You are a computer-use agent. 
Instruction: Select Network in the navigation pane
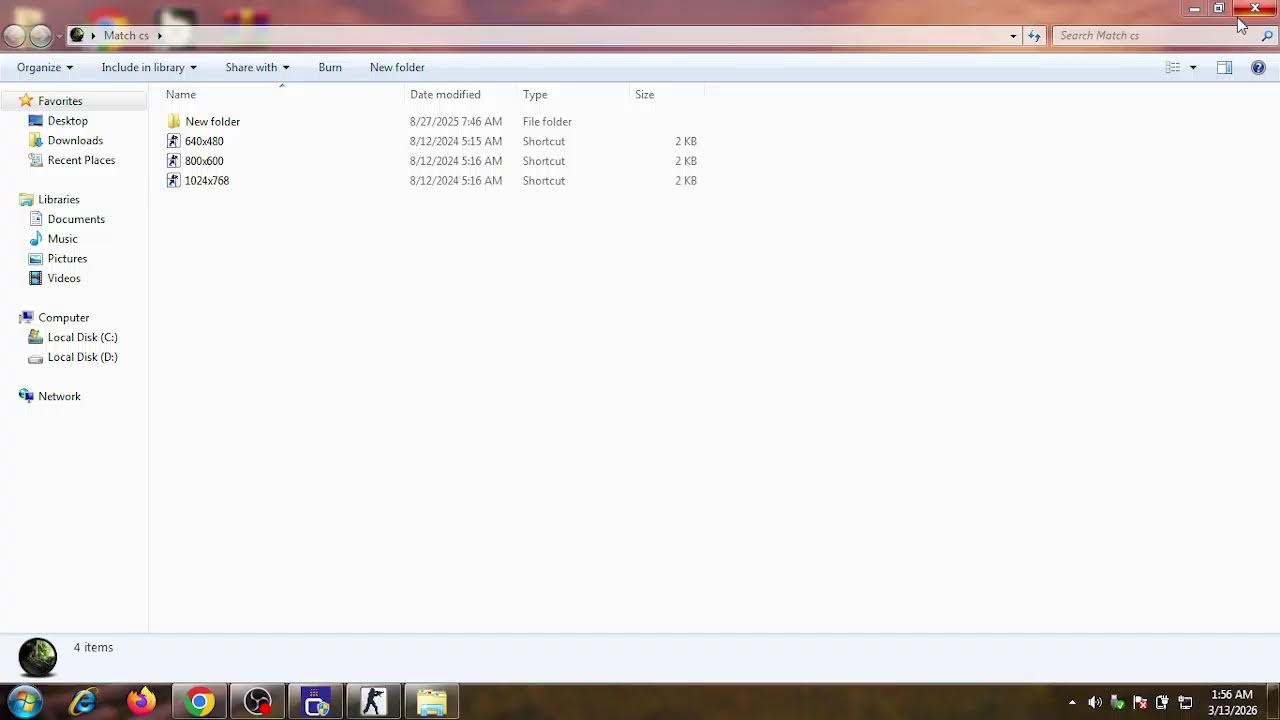click(59, 396)
